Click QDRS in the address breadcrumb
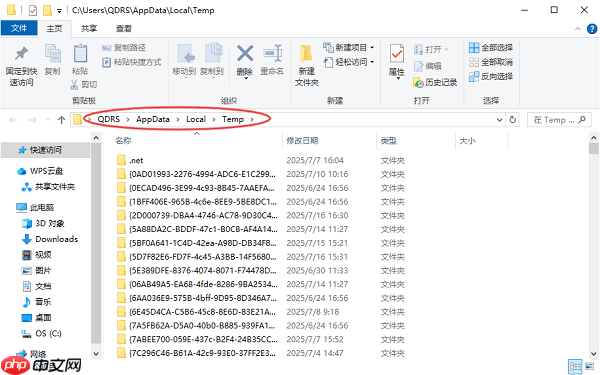 click(109, 119)
